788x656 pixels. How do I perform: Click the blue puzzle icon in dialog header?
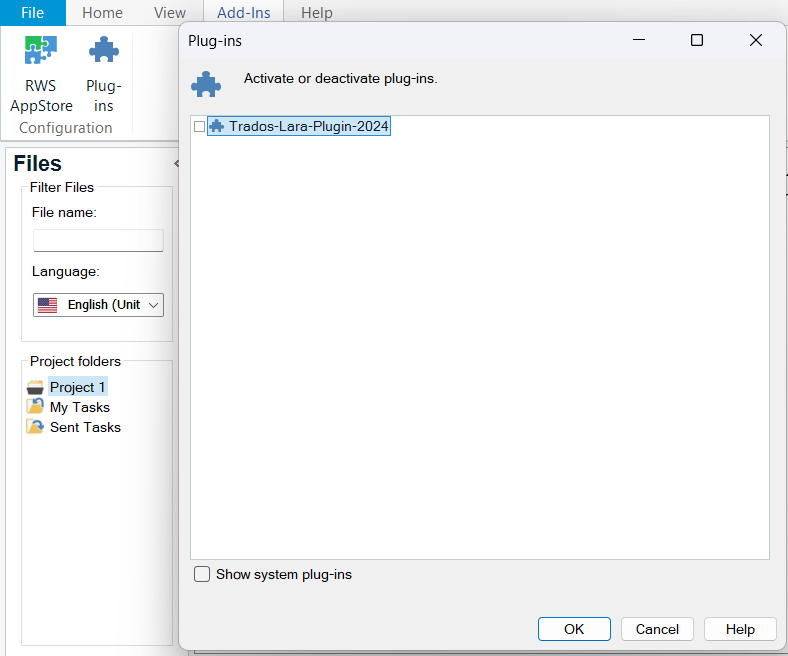click(x=206, y=84)
